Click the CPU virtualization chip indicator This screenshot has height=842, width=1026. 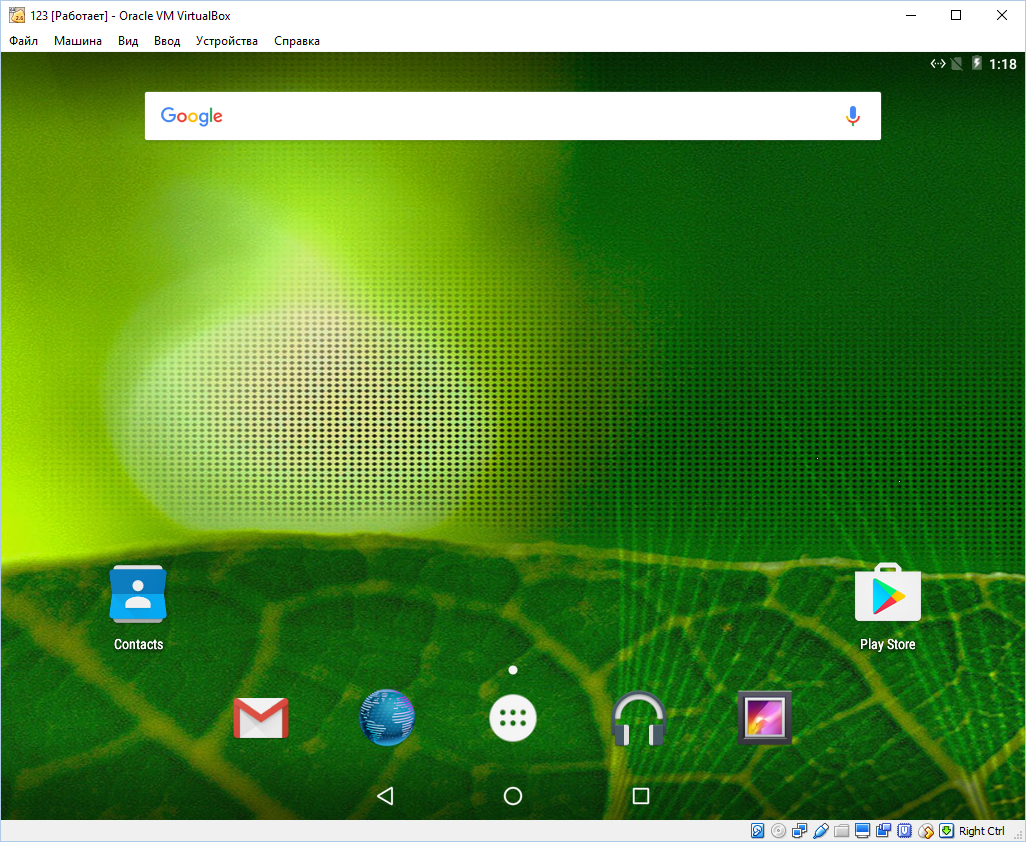coord(904,831)
